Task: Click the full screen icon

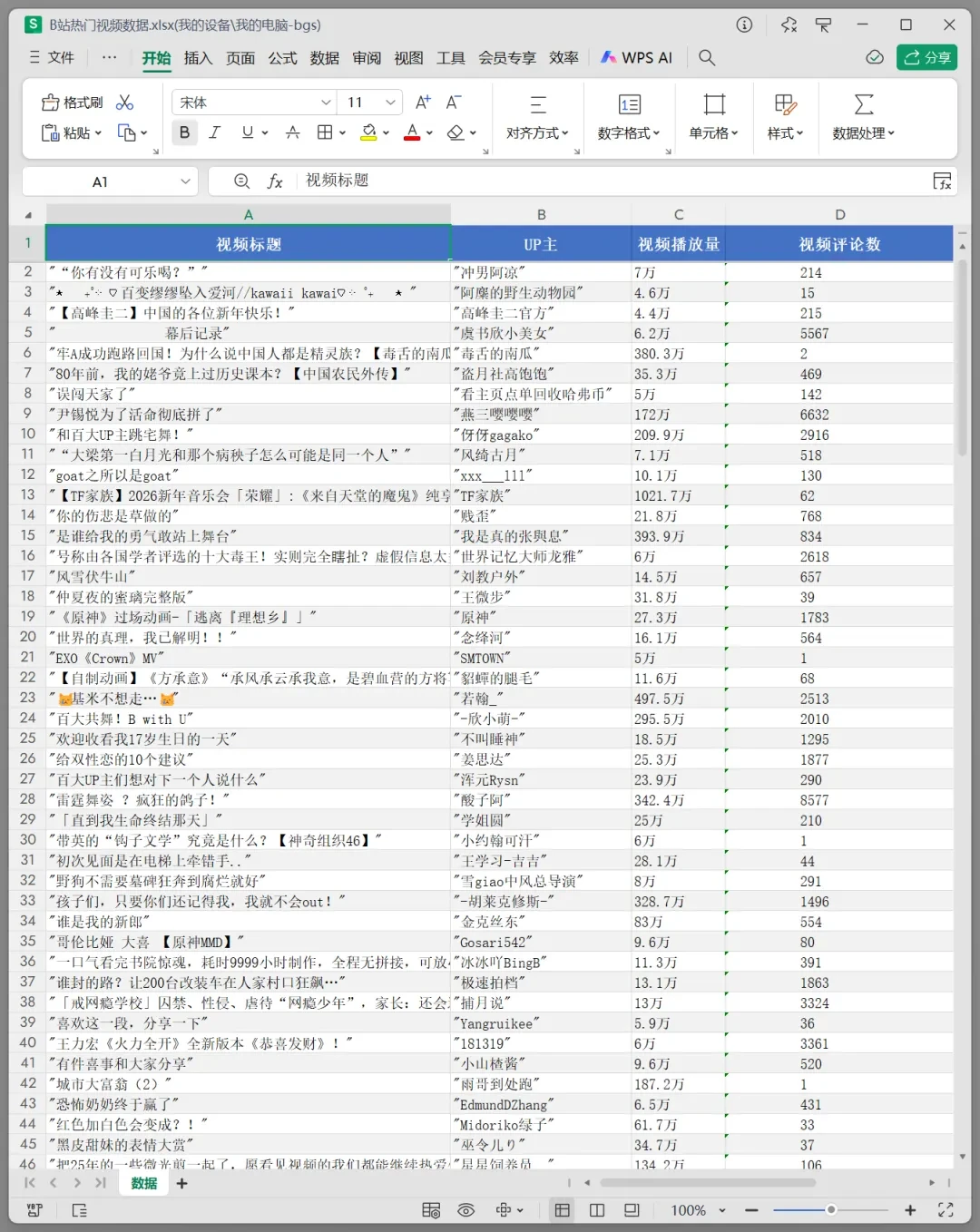Action: [x=946, y=1210]
